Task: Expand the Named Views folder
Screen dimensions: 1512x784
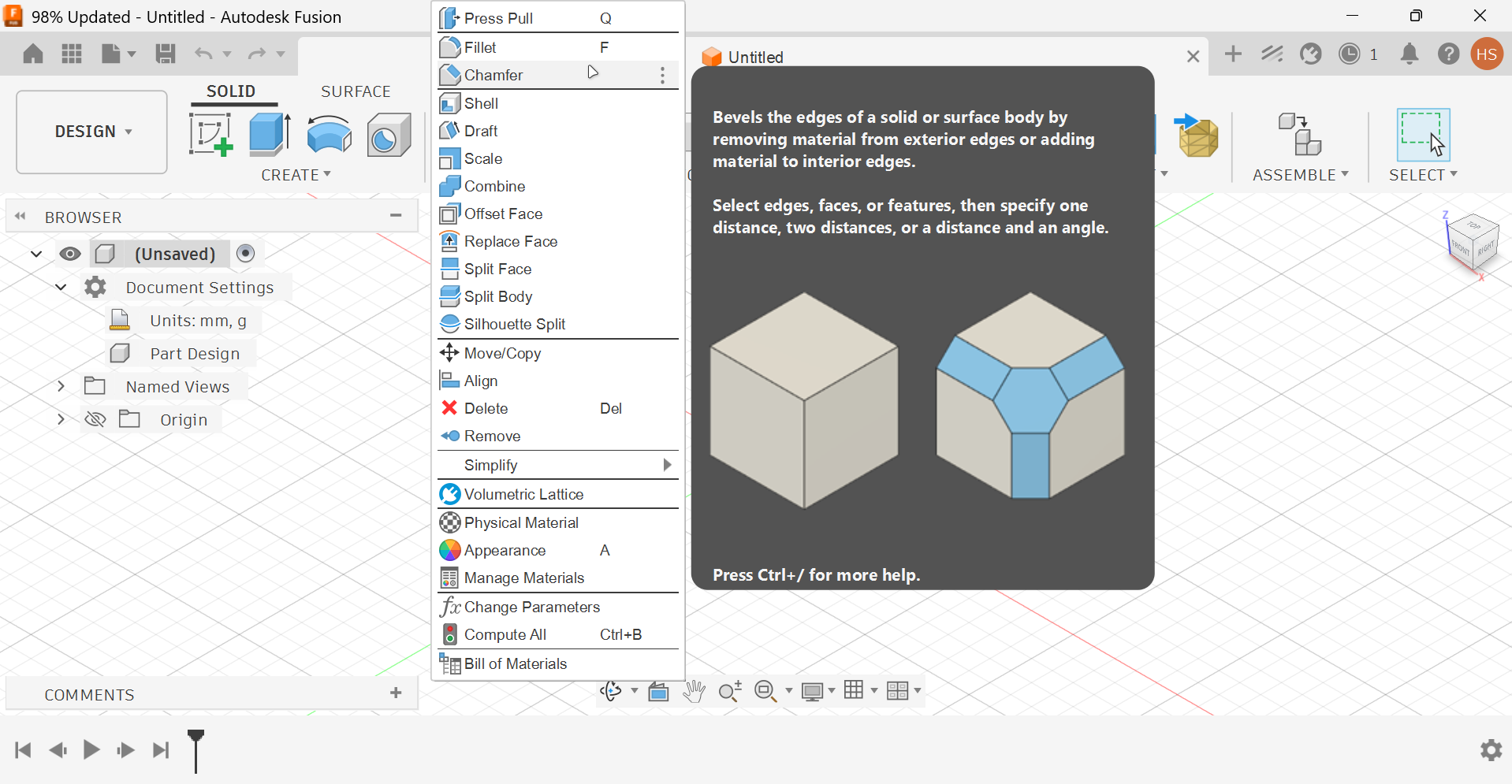Action: tap(61, 386)
